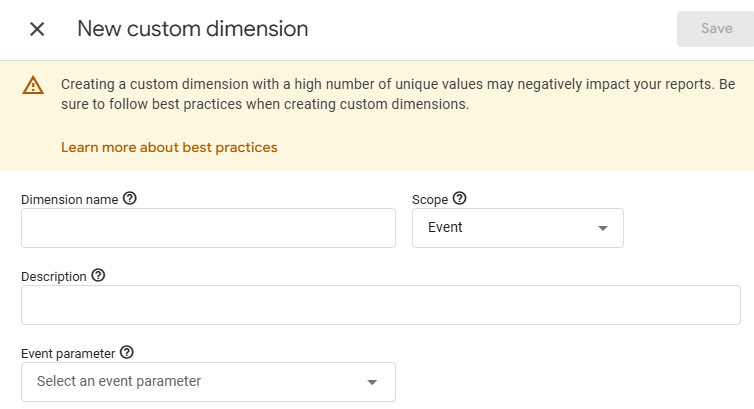Open the Select an event parameter dropdown
754x409 pixels.
pyautogui.click(x=208, y=382)
